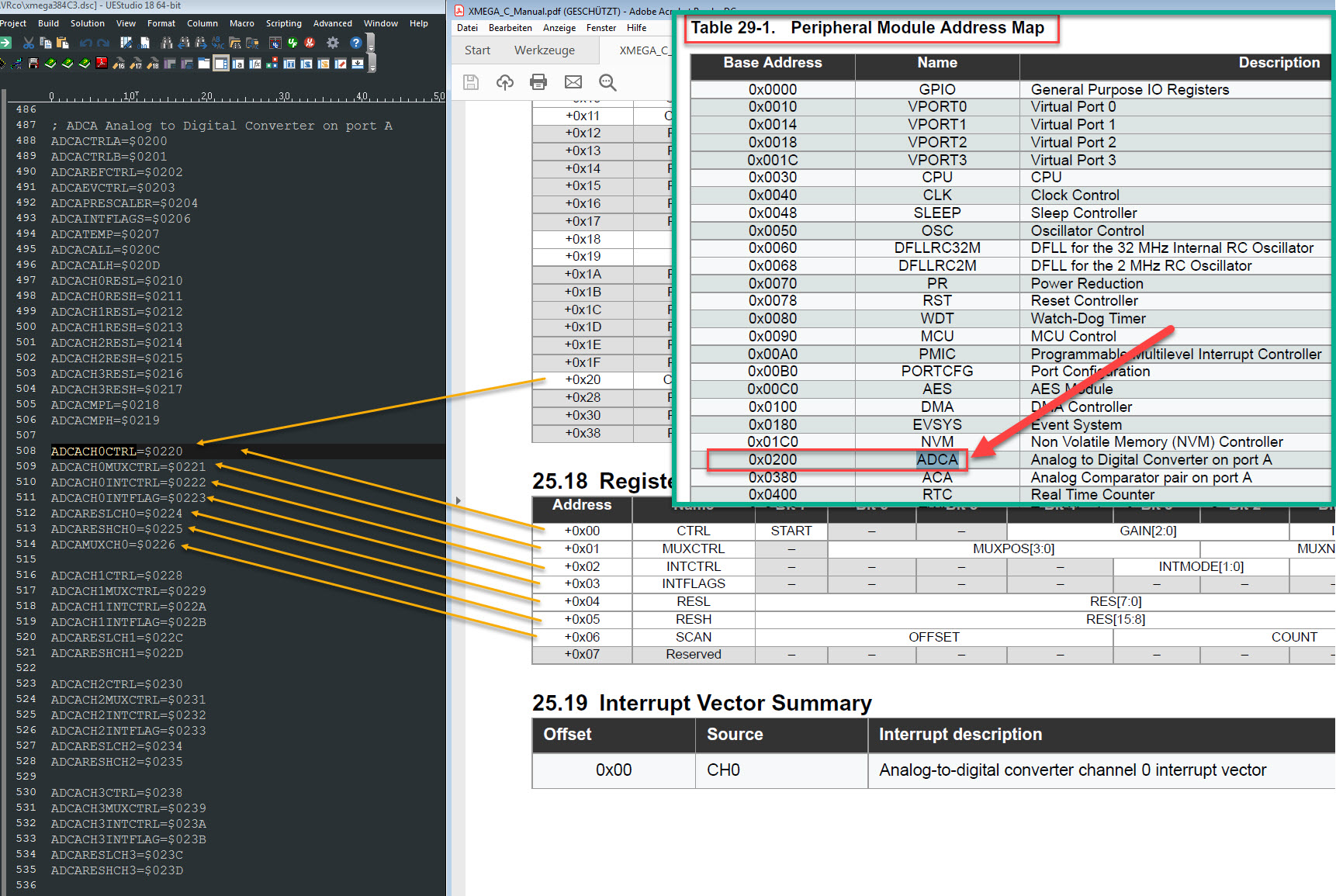The width and height of the screenshot is (1336, 896).
Task: Expand the first toolbar overflow arrow
Action: 372,47
